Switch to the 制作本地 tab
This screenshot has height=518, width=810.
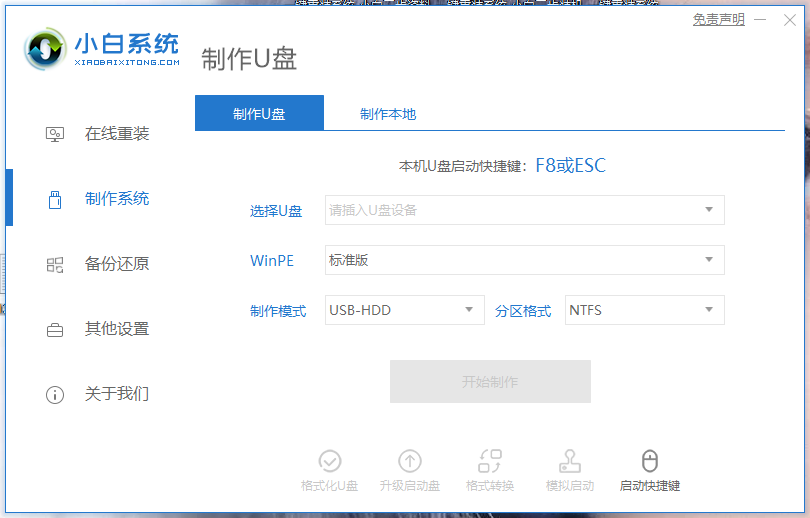tap(388, 114)
